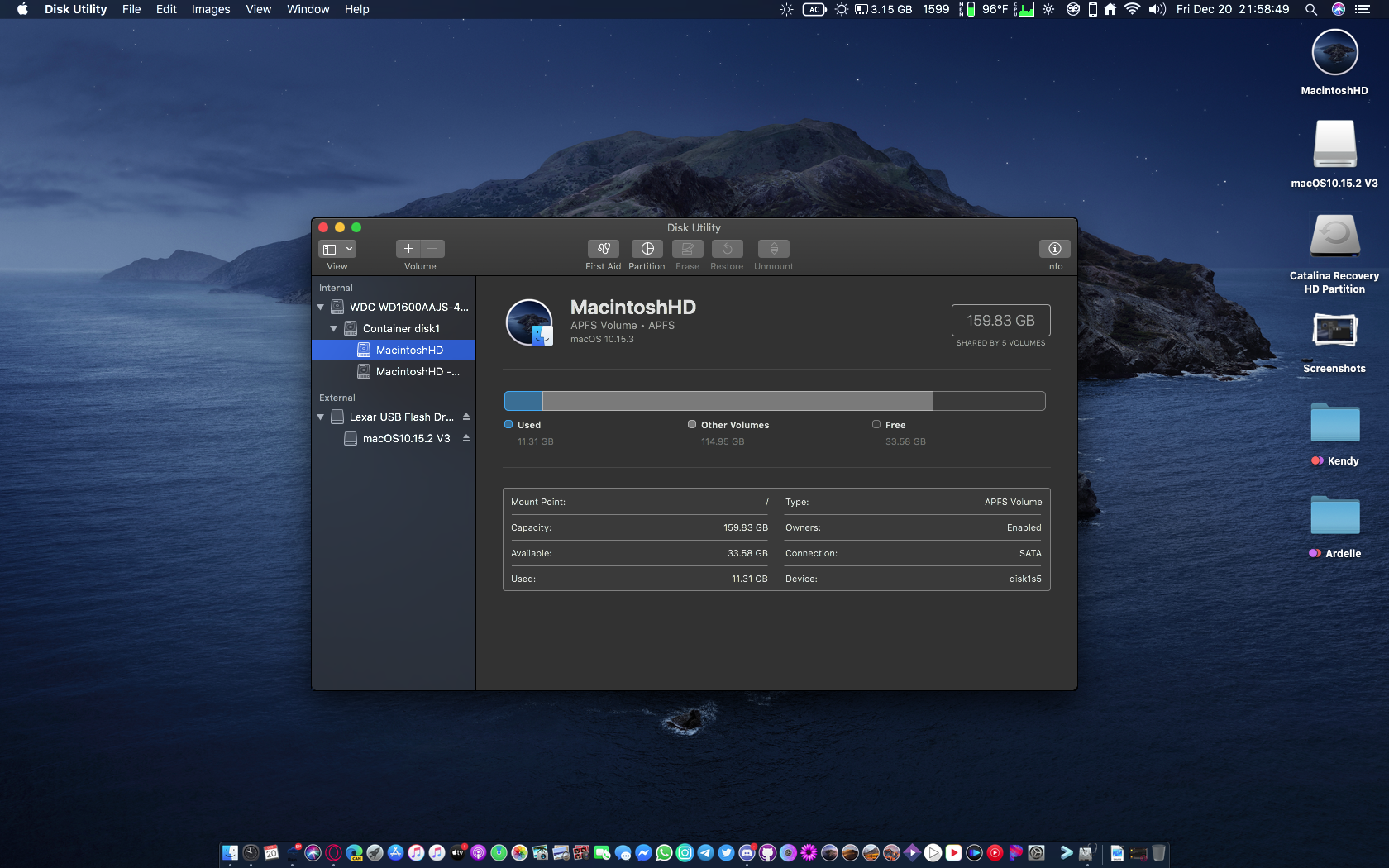Image resolution: width=1389 pixels, height=868 pixels.
Task: Select macOS10.15.2 V3 in sidebar
Action: 406,439
